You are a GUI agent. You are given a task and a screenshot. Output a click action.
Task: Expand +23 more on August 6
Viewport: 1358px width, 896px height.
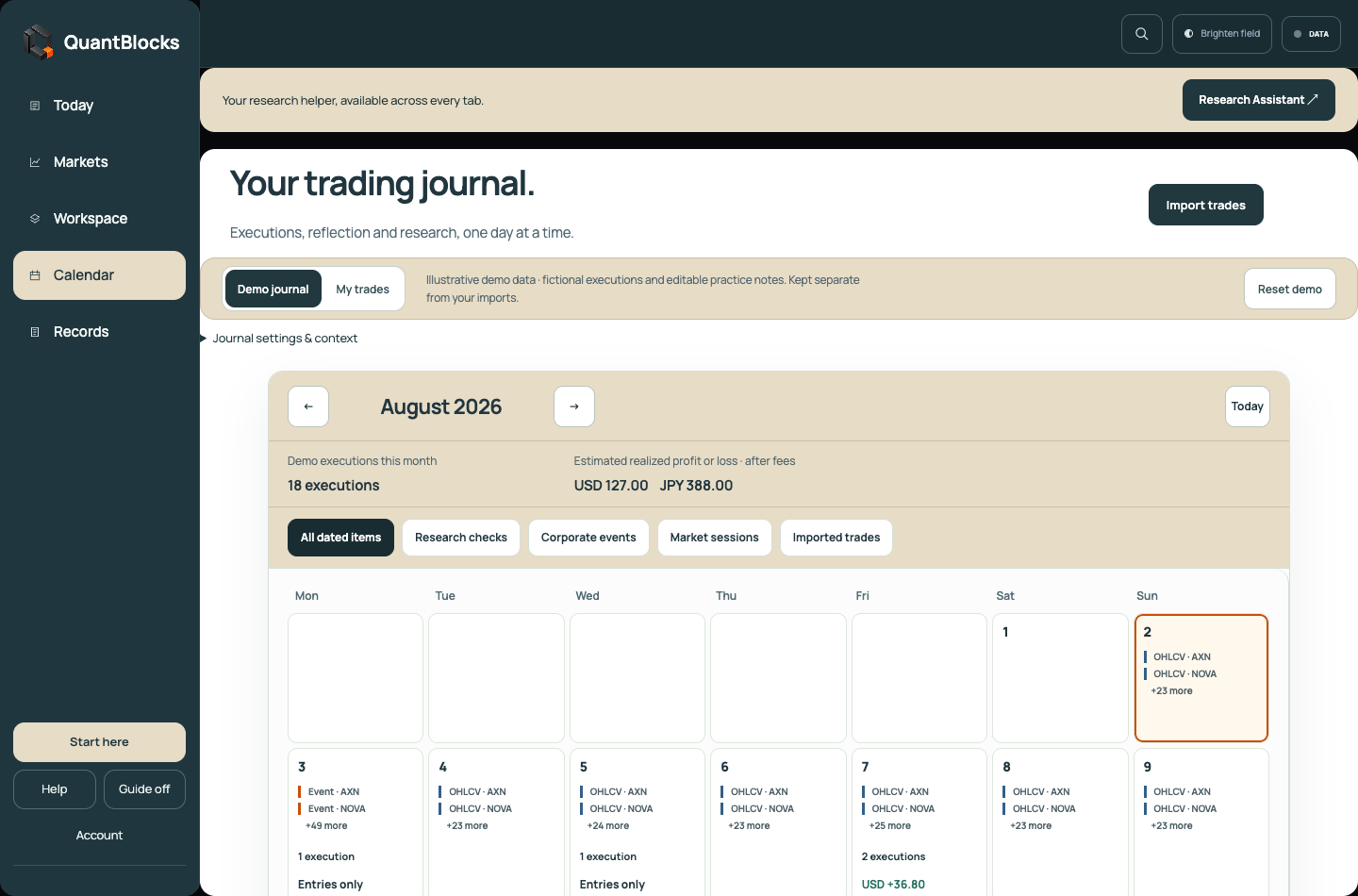(749, 826)
